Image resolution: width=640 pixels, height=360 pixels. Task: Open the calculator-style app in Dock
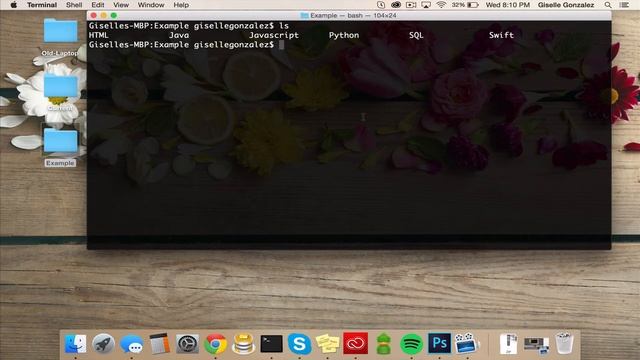click(160, 344)
